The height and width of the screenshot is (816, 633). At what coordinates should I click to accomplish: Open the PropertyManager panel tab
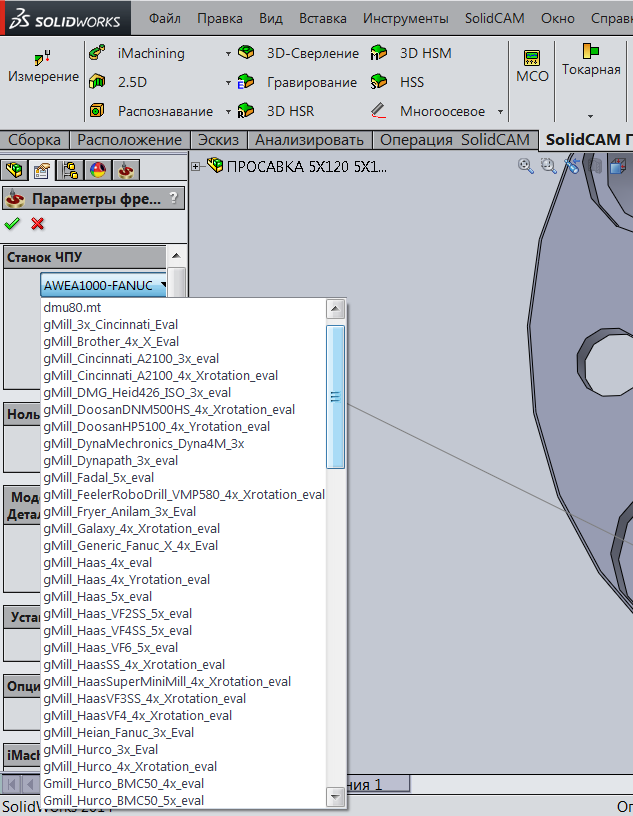coord(41,170)
